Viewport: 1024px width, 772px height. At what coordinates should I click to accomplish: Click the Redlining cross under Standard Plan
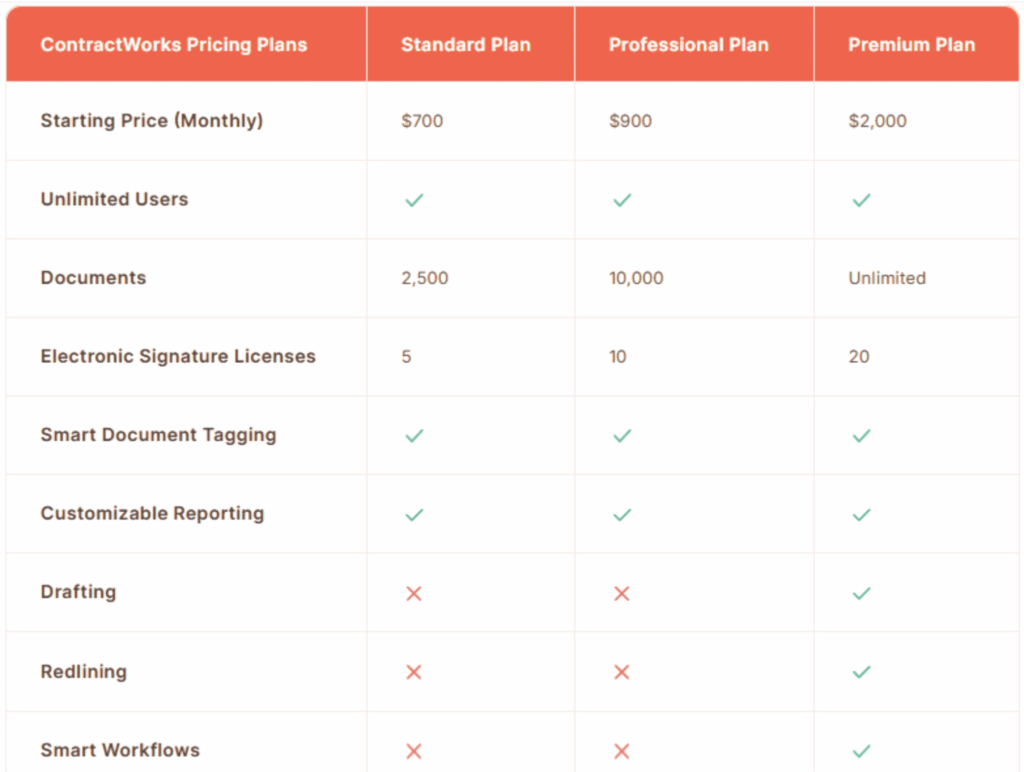[x=414, y=672]
